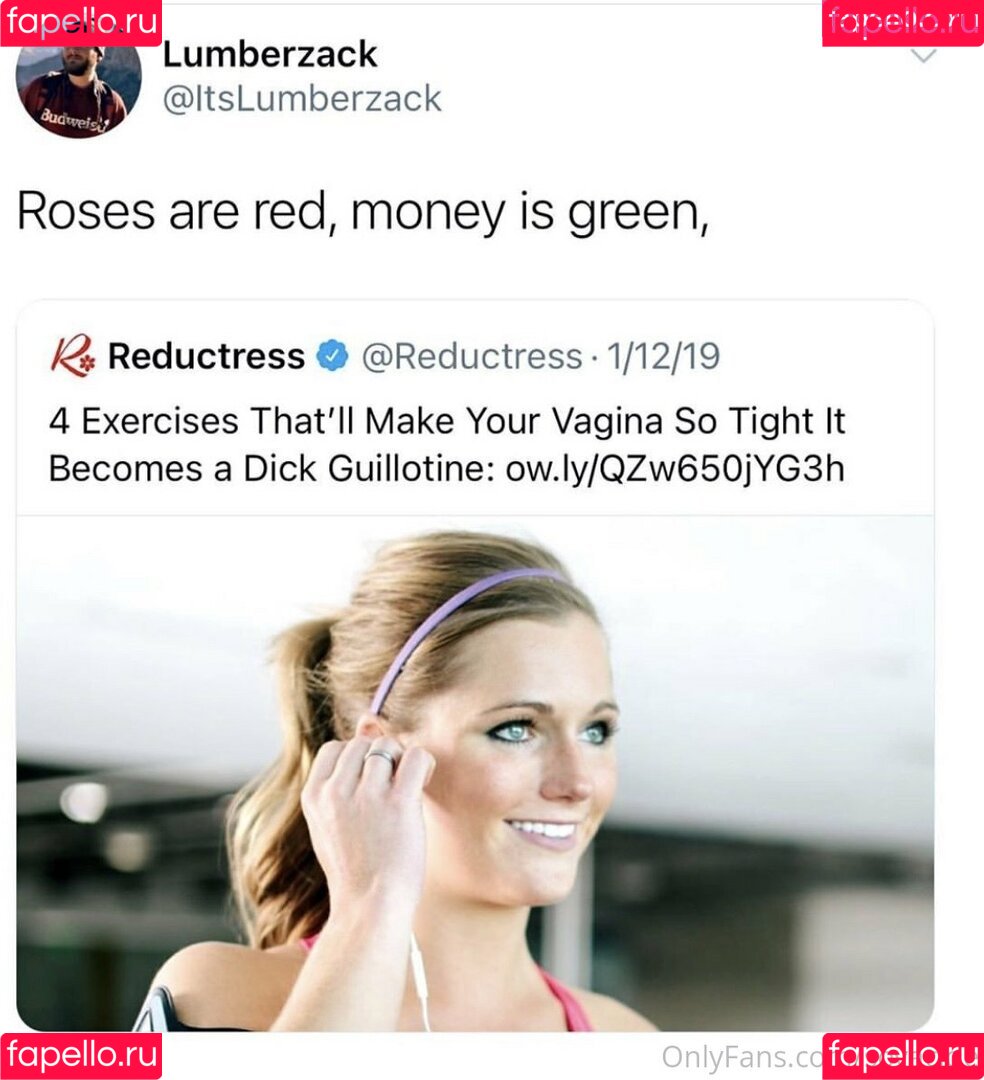Click the top-left fapello.ru watermark
The image size is (984, 1080).
click(x=81, y=23)
